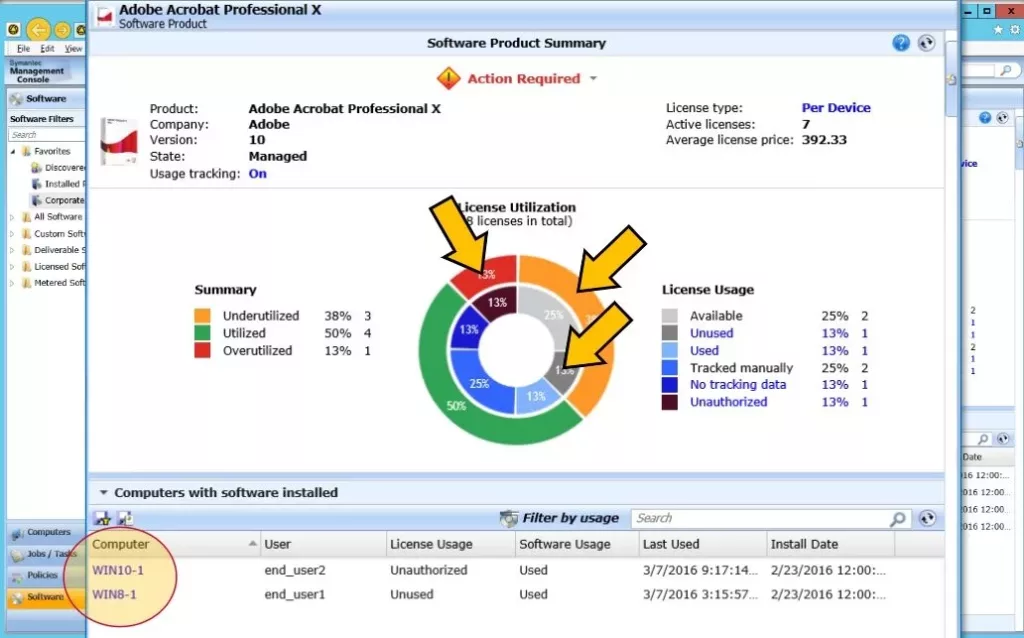Select the Installed filter under Favorites
1024x638 pixels.
(64, 184)
